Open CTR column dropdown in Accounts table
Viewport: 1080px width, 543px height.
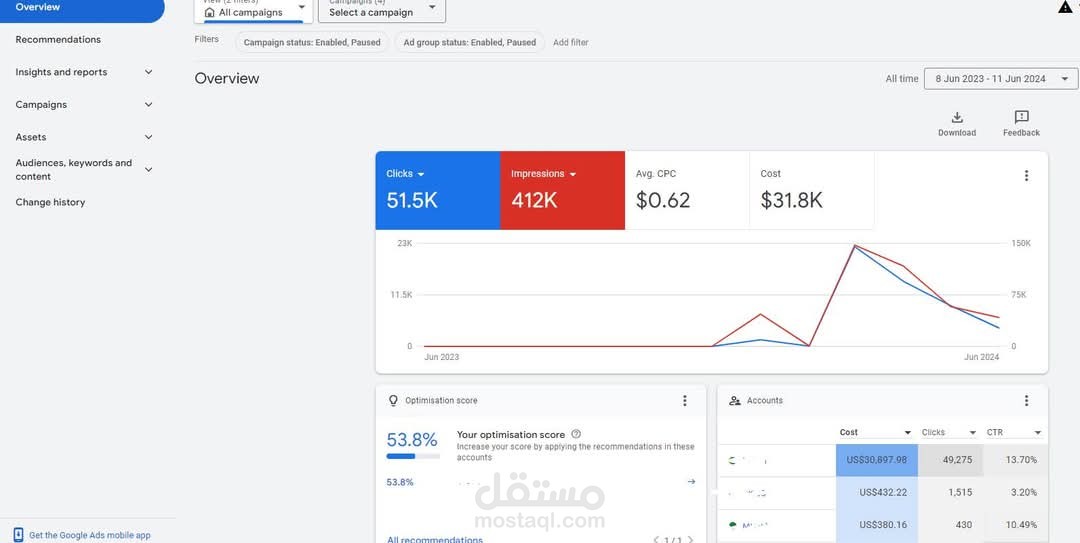click(1037, 433)
